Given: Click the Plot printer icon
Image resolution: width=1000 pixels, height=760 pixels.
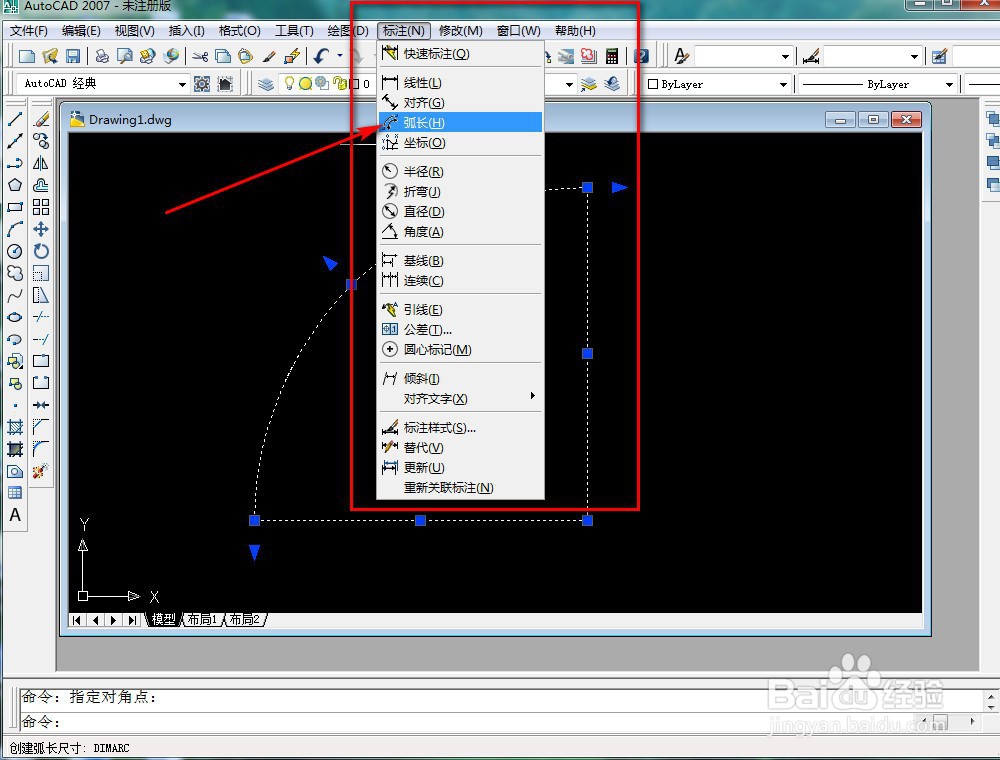Looking at the screenshot, I should point(101,56).
